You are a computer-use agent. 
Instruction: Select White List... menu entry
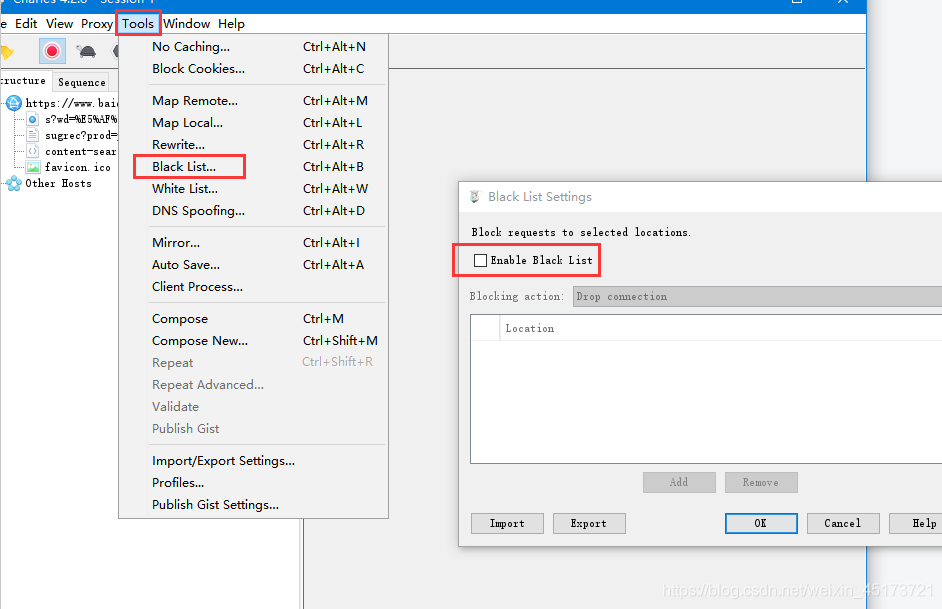click(x=253, y=189)
